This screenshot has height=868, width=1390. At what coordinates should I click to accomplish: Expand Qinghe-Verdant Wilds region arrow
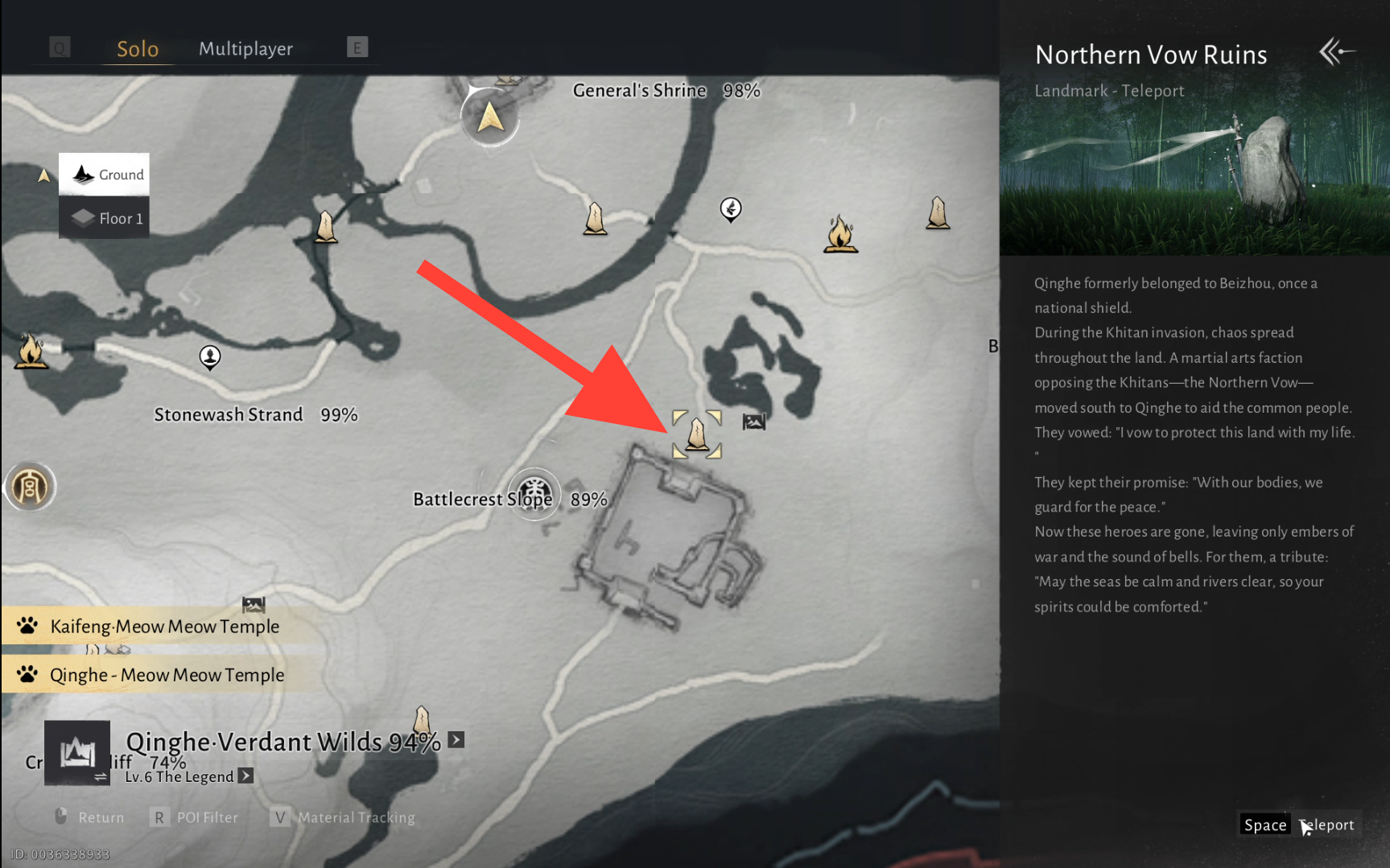456,740
